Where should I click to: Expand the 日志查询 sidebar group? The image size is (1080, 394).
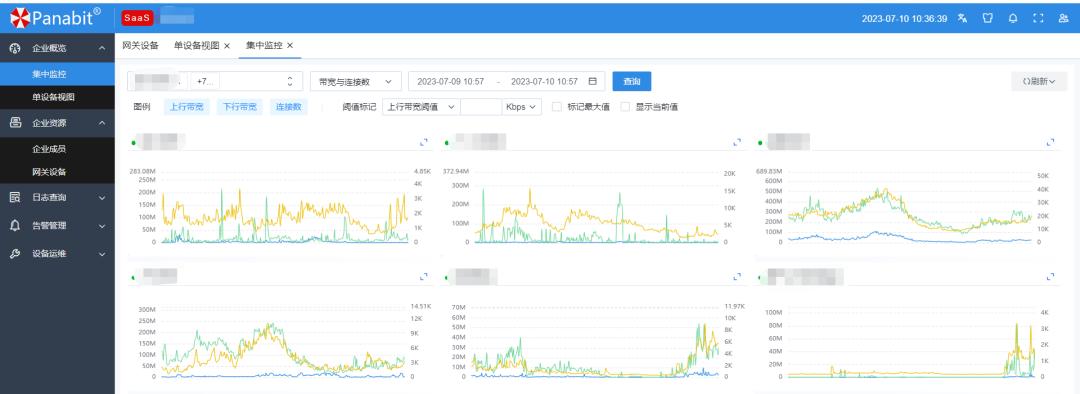[x=102, y=198]
